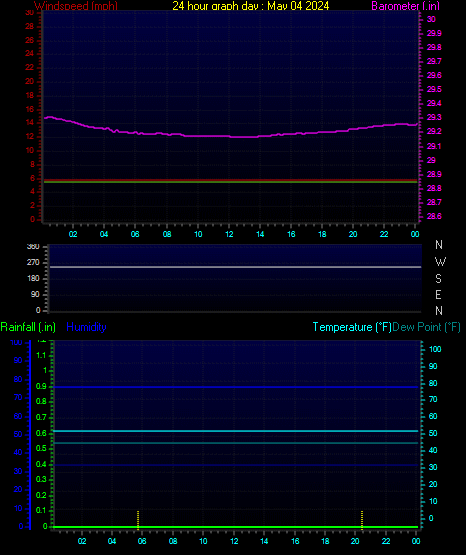Image resolution: width=466 pixels, height=555 pixels.
Task: Click the Temperature (°F) legend label
Action: coord(352,327)
